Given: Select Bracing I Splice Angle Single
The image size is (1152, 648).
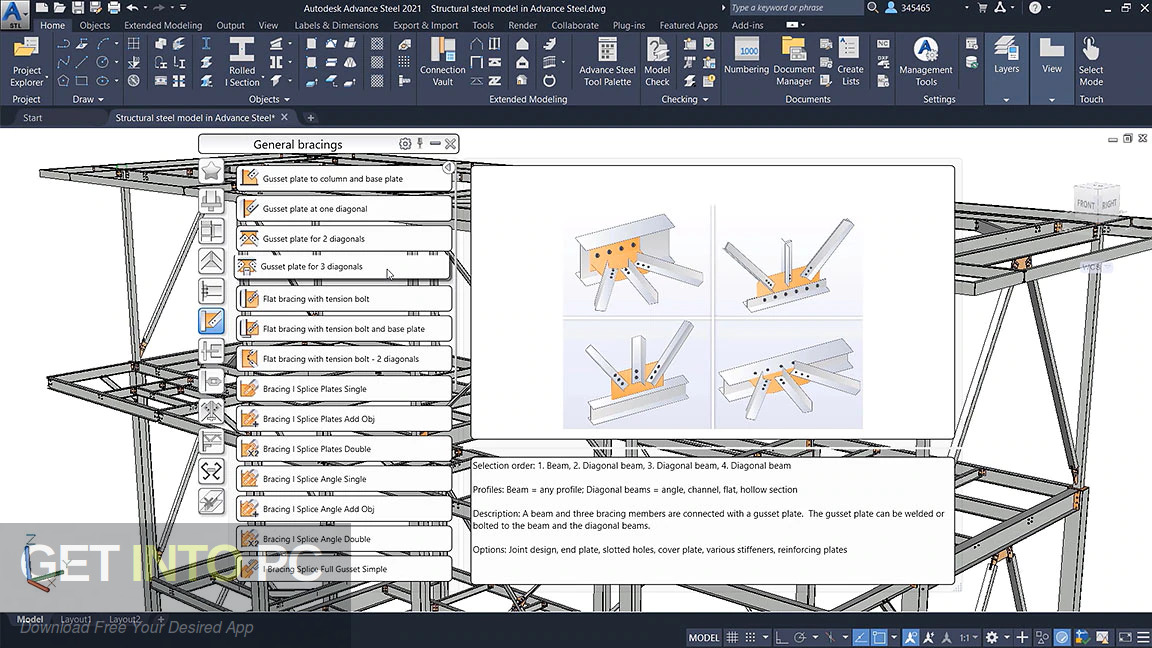Looking at the screenshot, I should pos(344,479).
